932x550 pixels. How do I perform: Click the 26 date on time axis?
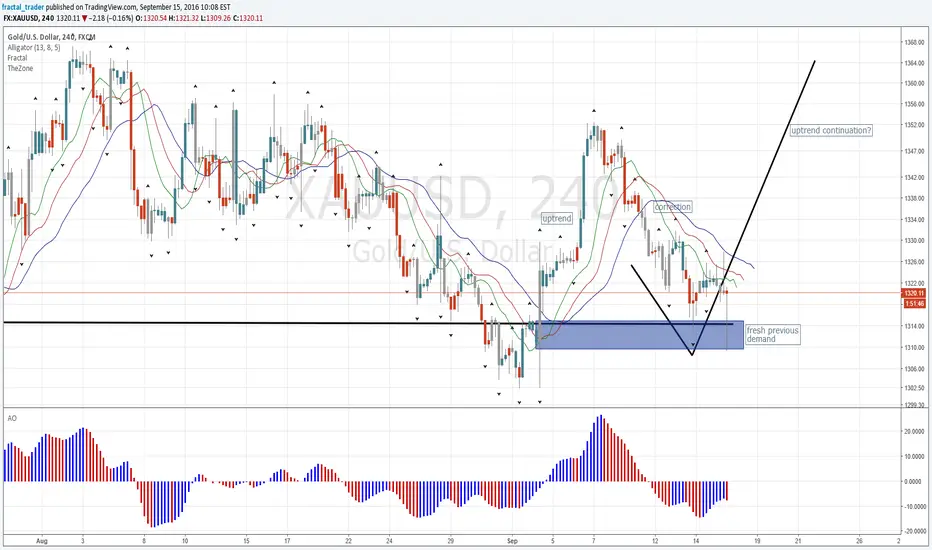(x=859, y=541)
